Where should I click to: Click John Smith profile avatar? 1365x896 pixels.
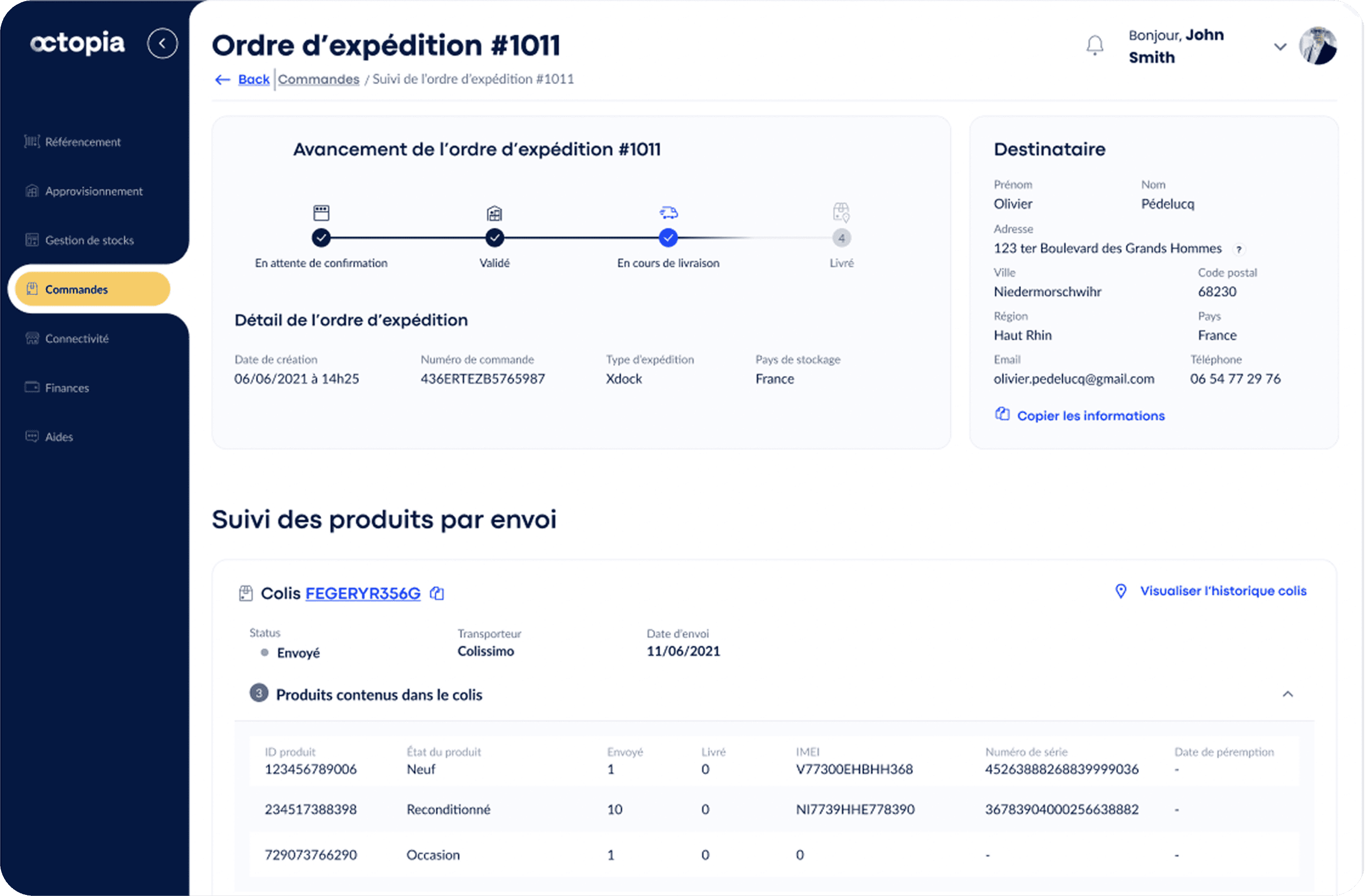(1317, 45)
